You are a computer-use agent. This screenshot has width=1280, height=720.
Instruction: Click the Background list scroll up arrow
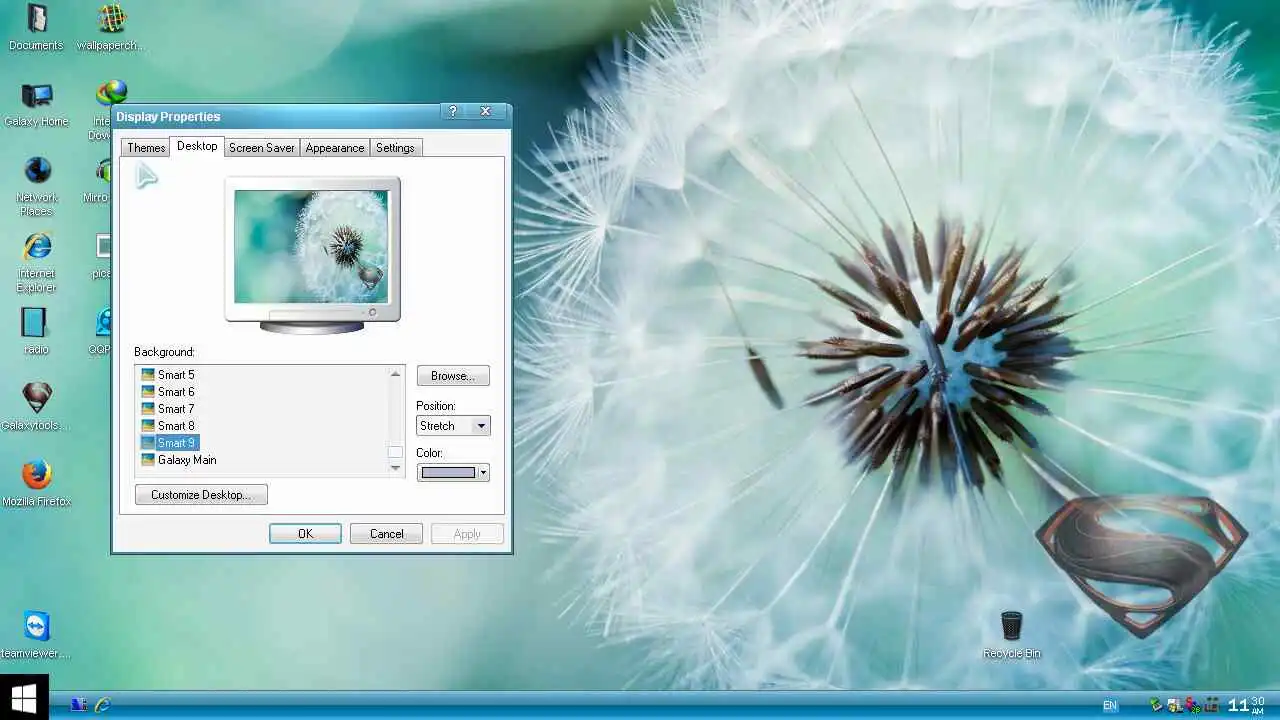[x=395, y=374]
